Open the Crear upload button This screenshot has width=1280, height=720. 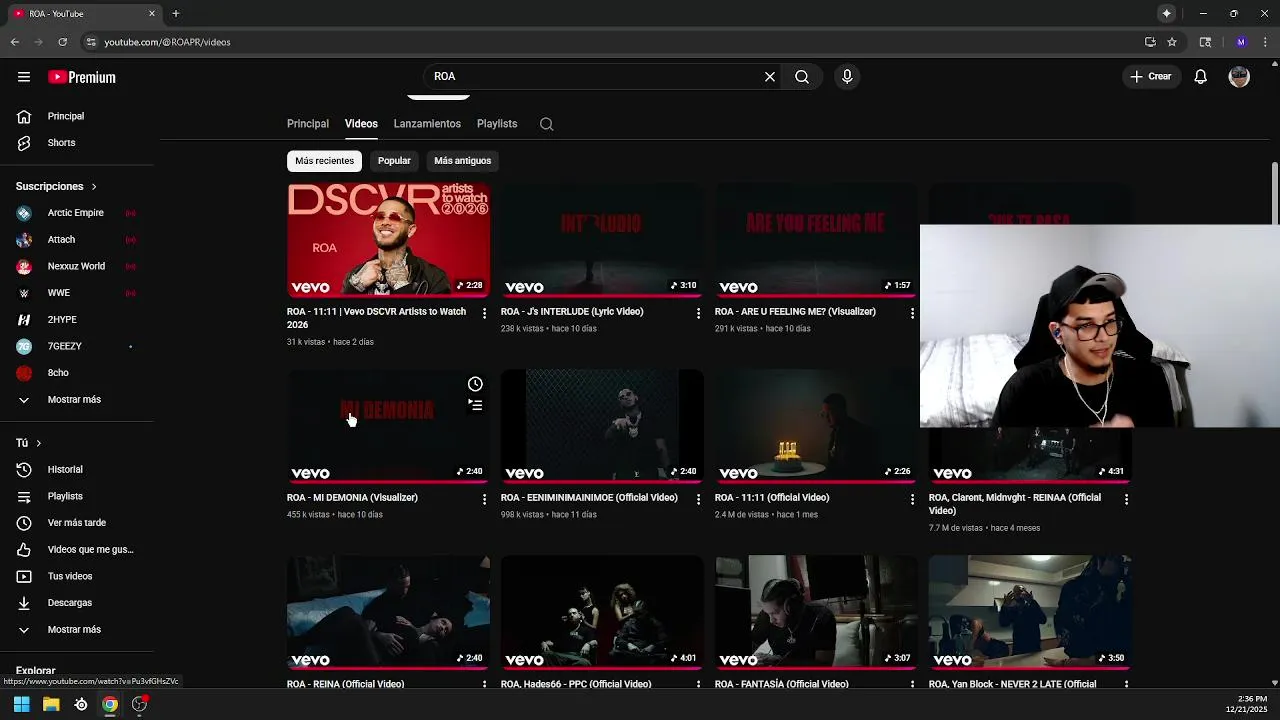point(1150,76)
